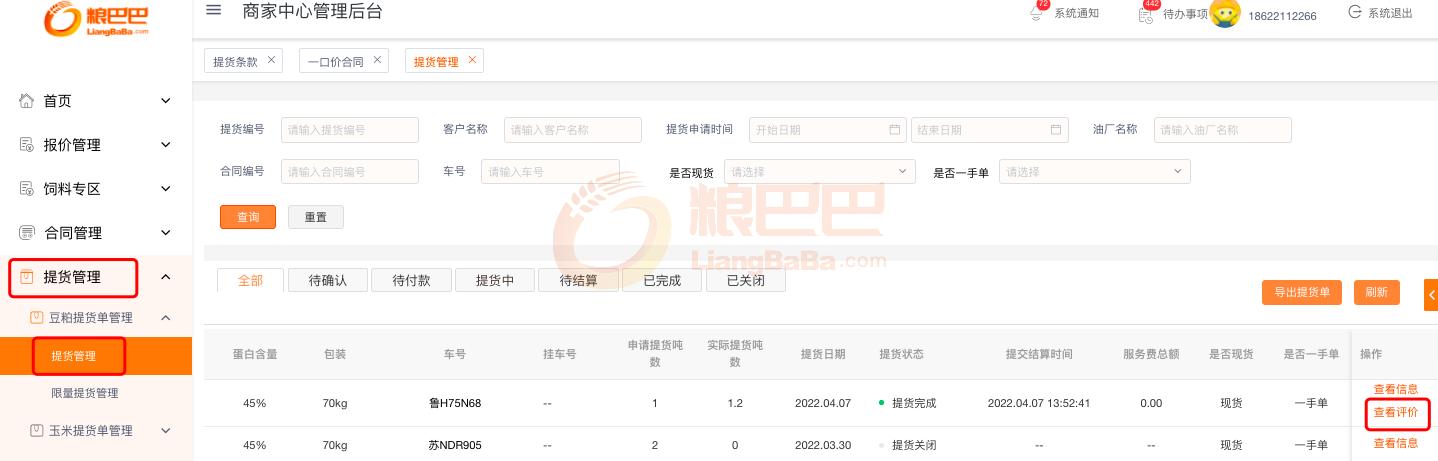Viewport: 1438px width, 461px height.
Task: Click the orange 查询 button
Action: click(x=248, y=217)
